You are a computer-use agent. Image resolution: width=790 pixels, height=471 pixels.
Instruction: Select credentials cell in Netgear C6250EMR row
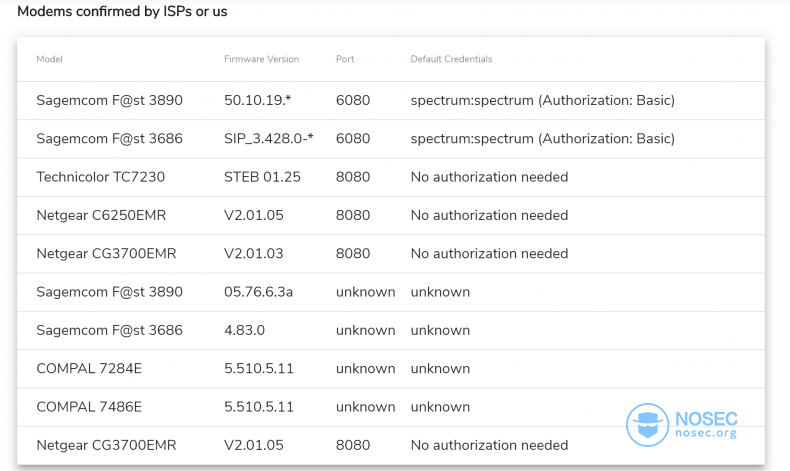point(489,215)
